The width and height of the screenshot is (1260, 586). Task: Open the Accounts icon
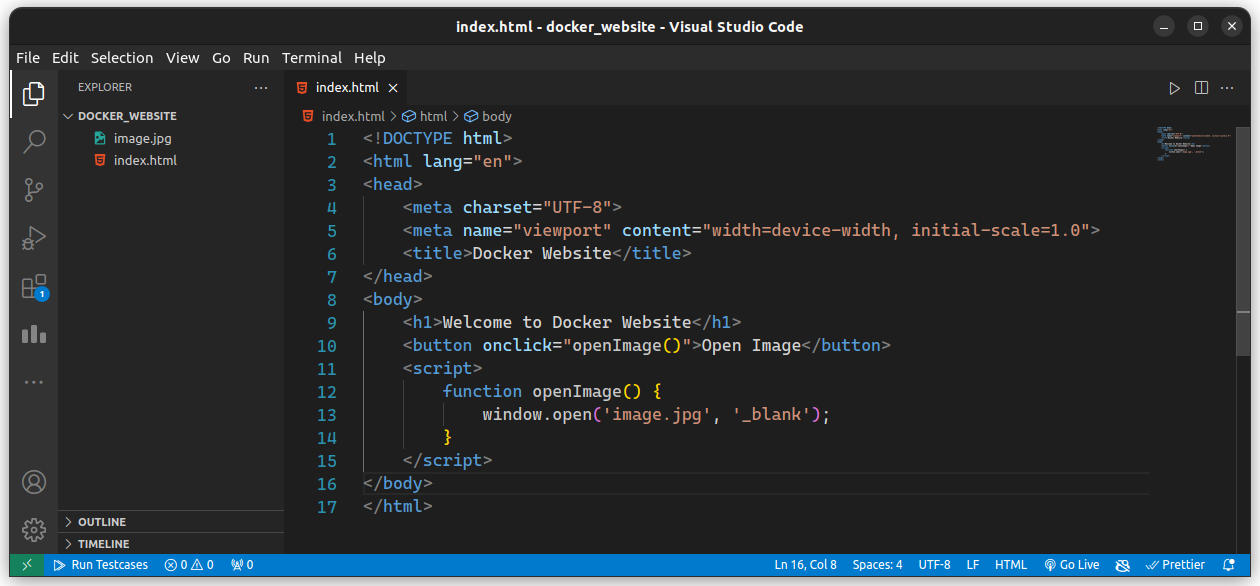(34, 482)
